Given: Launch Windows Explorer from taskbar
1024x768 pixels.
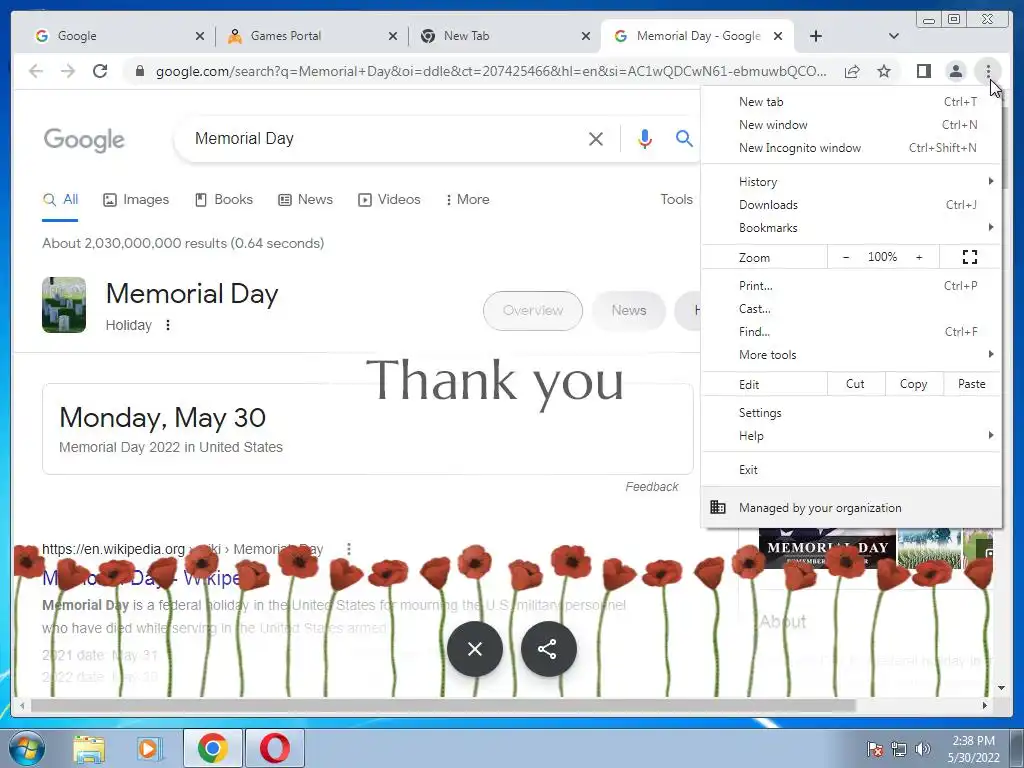Looking at the screenshot, I should tap(89, 749).
